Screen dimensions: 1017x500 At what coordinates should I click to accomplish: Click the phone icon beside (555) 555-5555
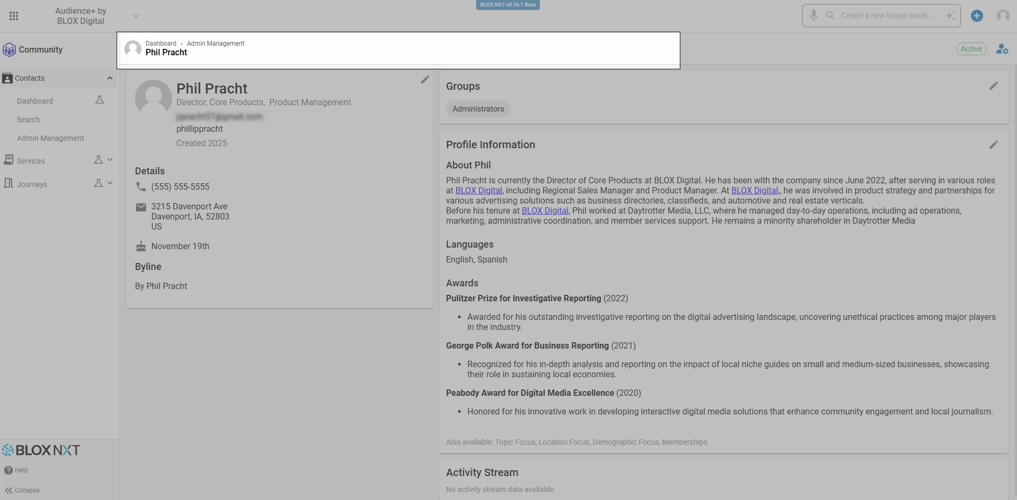(x=141, y=187)
